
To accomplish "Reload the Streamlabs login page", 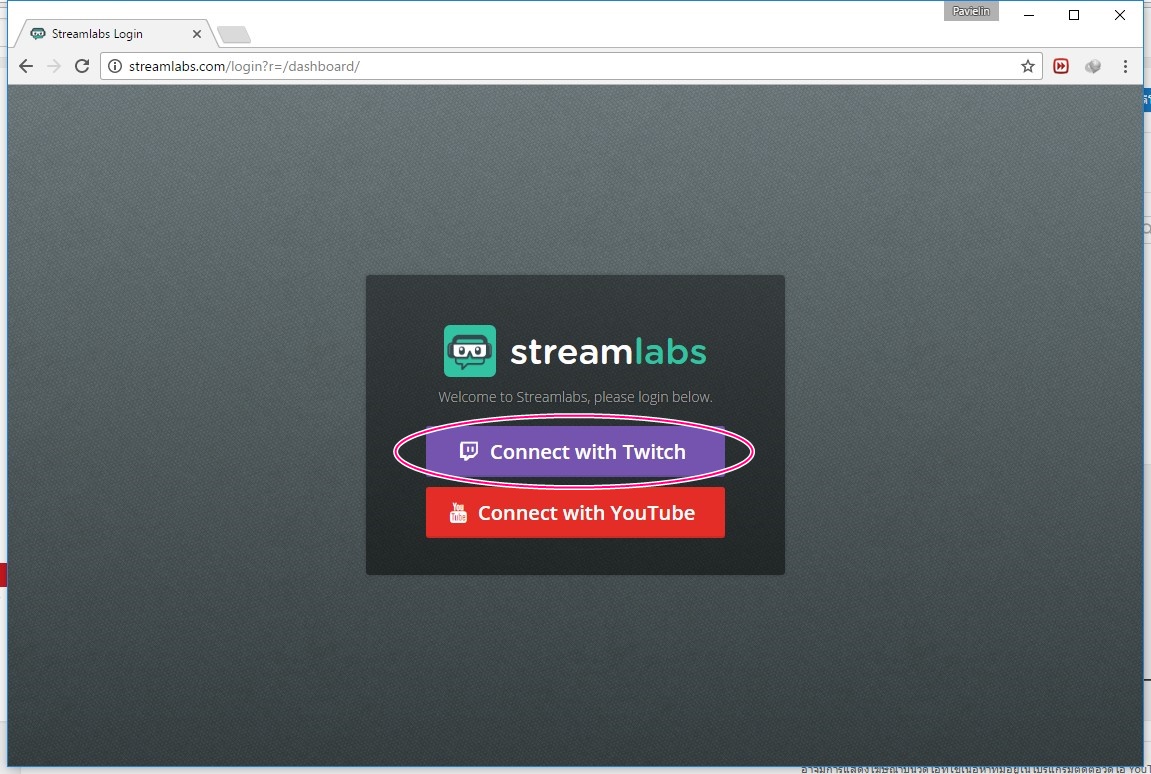I will pyautogui.click(x=82, y=66).
